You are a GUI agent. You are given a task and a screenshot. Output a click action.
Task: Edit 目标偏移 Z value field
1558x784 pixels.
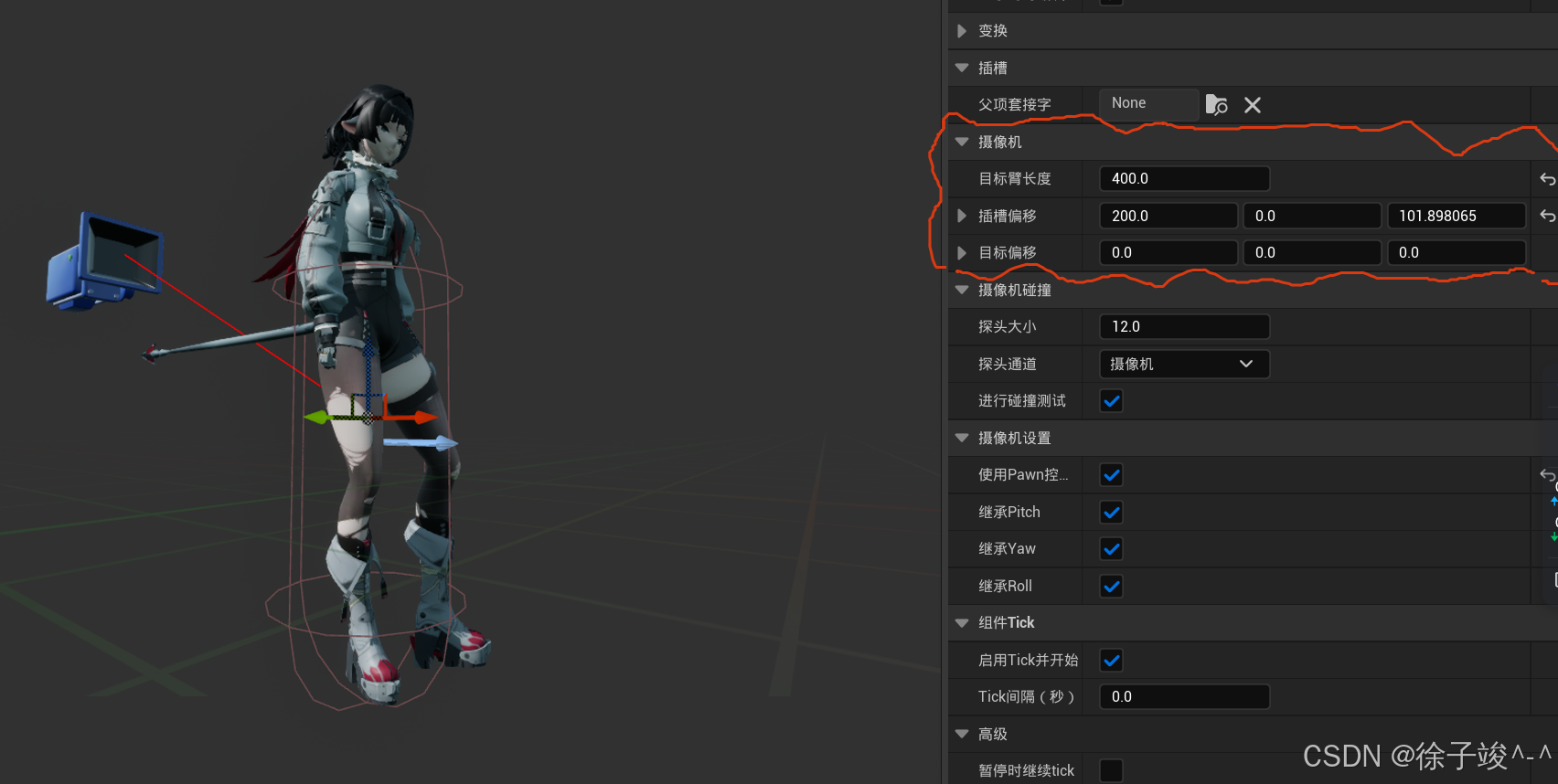click(x=1456, y=252)
